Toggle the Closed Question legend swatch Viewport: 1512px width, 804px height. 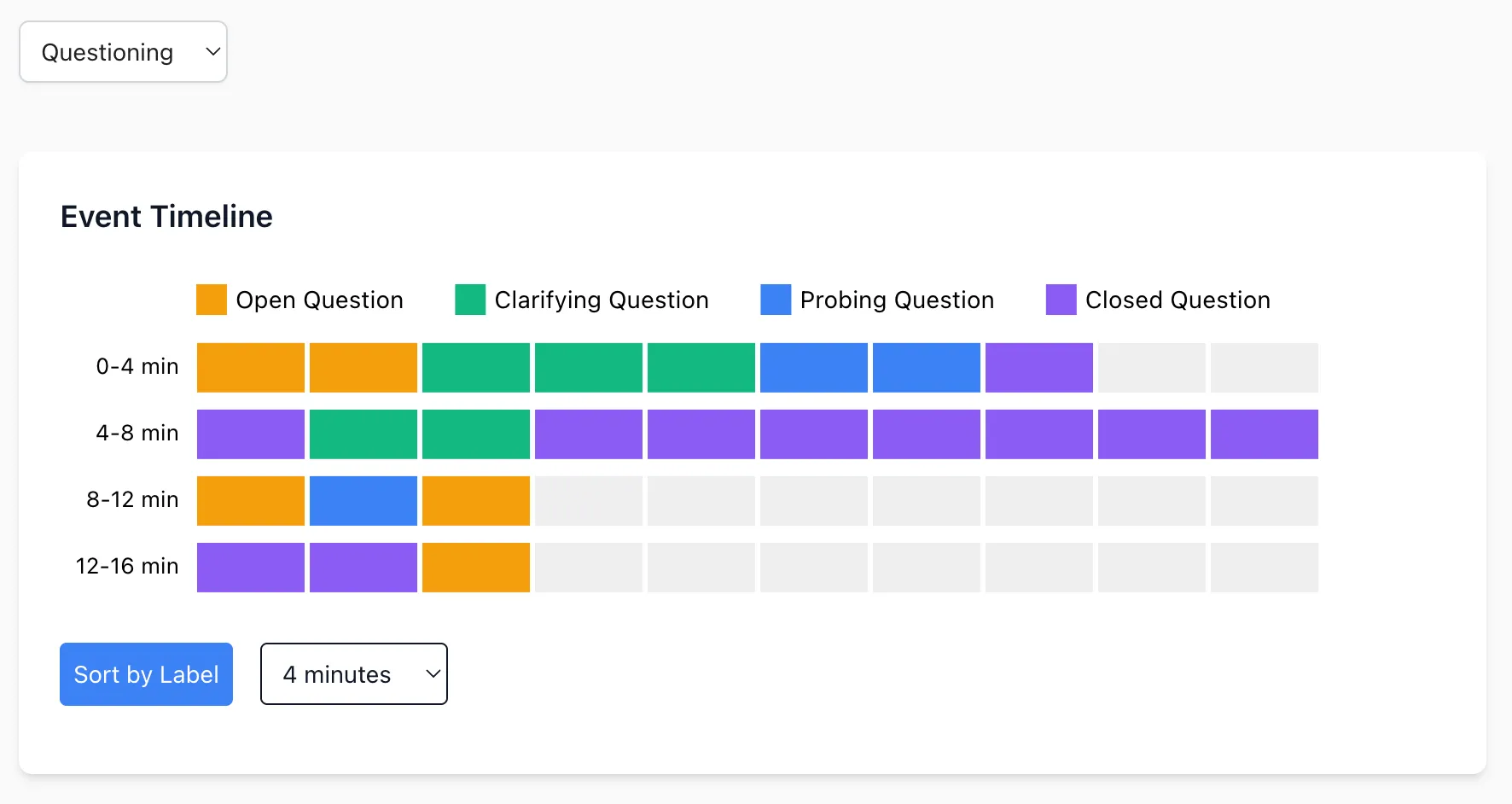[x=1061, y=300]
